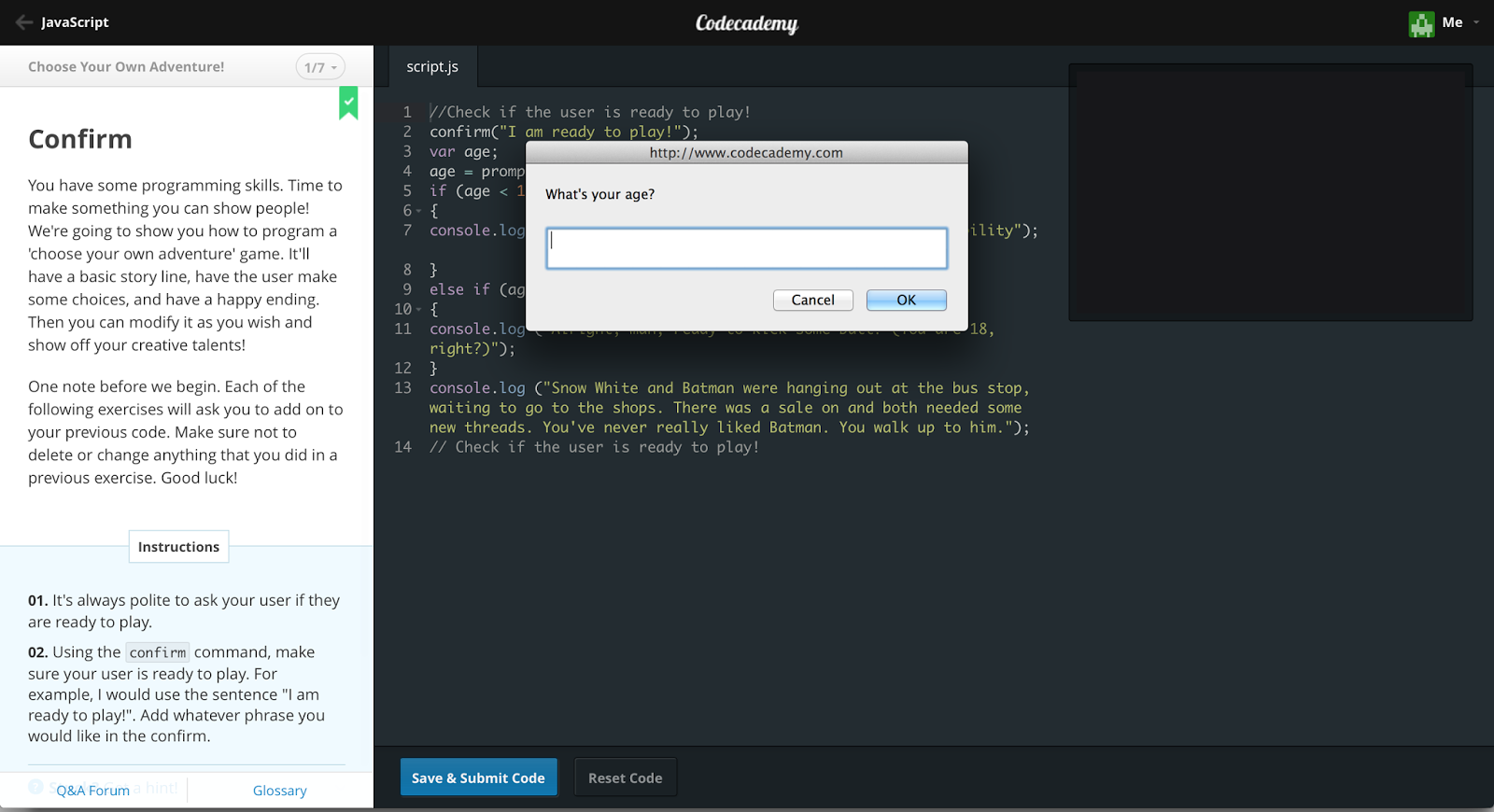Viewport: 1494px width, 812px height.
Task: Click the dialog title http://www.codecademy.com
Action: point(747,153)
